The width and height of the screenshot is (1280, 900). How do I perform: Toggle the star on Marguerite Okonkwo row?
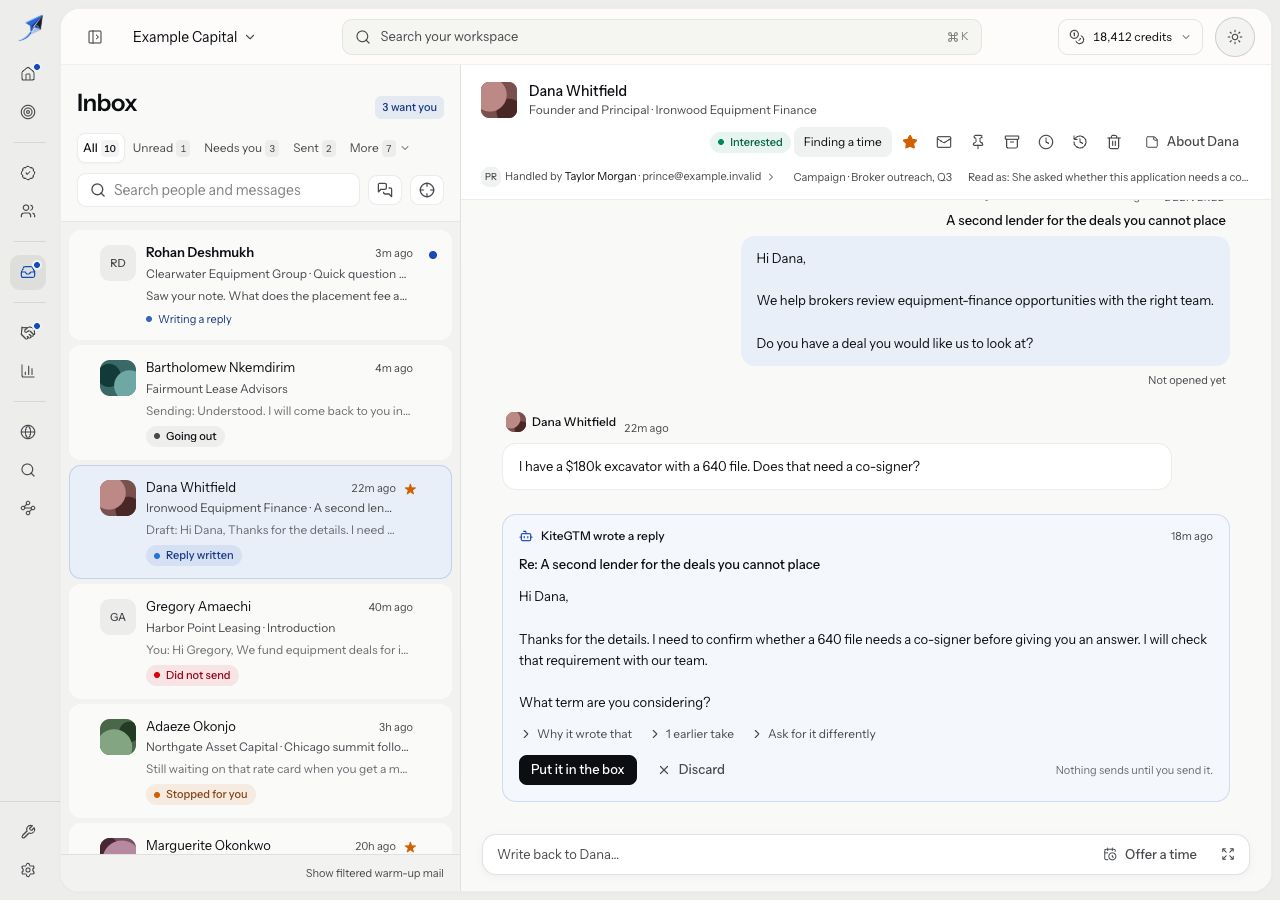[410, 846]
